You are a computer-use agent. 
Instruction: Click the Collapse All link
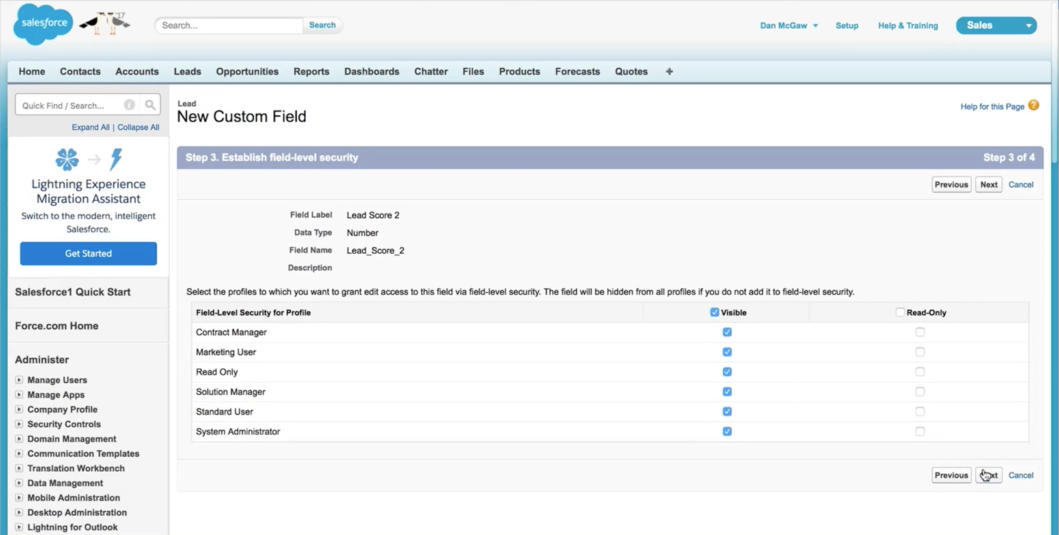[x=138, y=127]
